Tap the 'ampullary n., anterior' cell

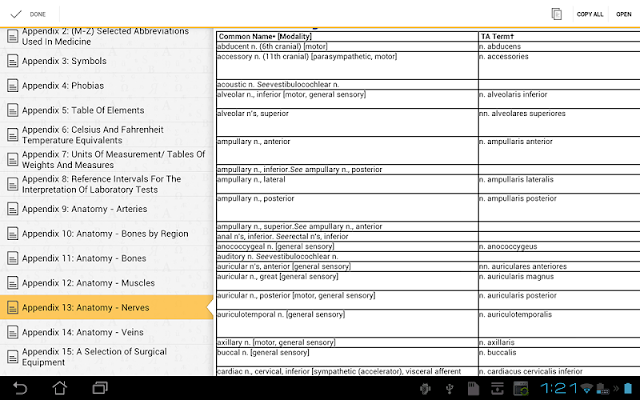[x=347, y=151]
